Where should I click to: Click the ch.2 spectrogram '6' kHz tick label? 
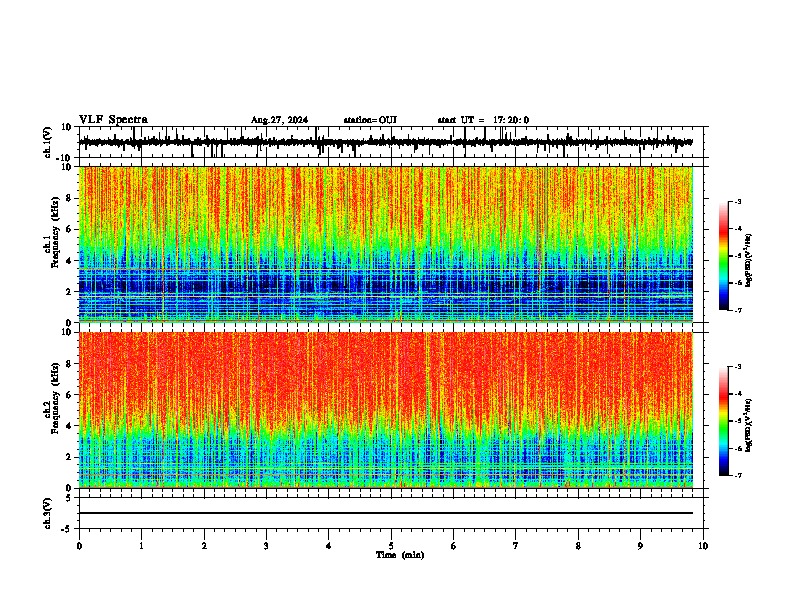click(x=70, y=395)
